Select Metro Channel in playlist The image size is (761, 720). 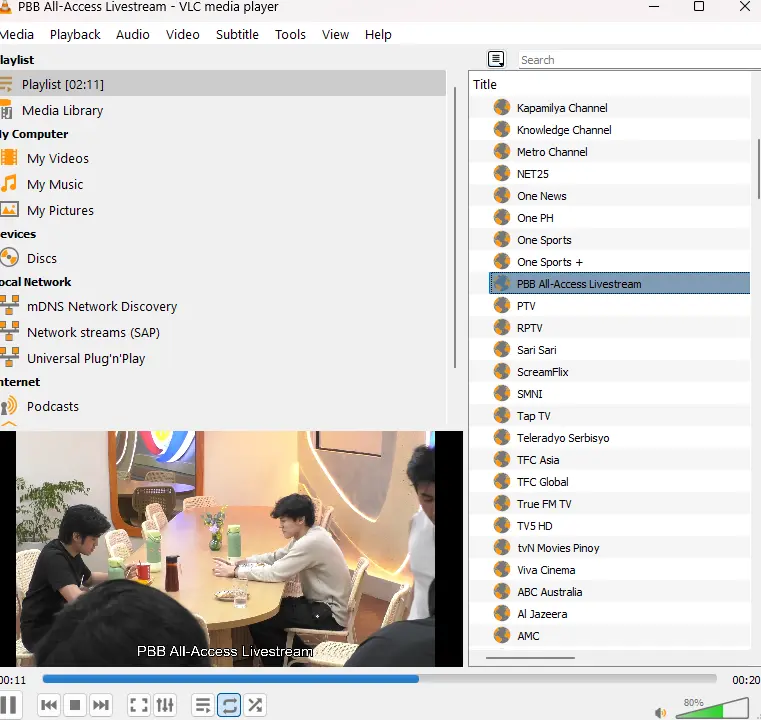[620, 152]
